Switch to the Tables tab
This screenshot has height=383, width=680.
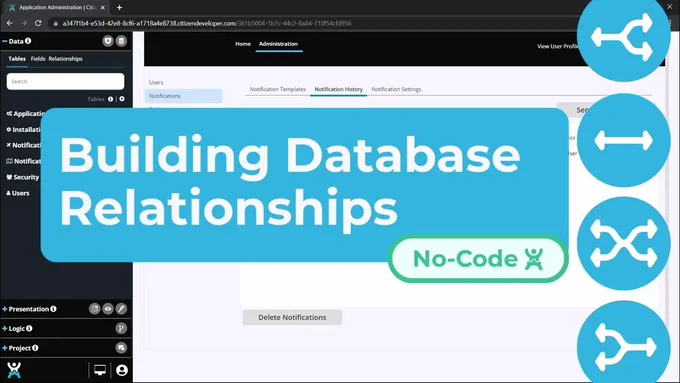point(17,59)
